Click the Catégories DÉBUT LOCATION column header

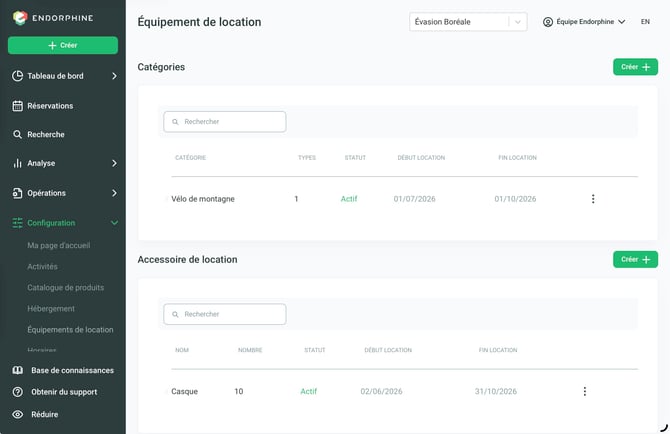421,158
